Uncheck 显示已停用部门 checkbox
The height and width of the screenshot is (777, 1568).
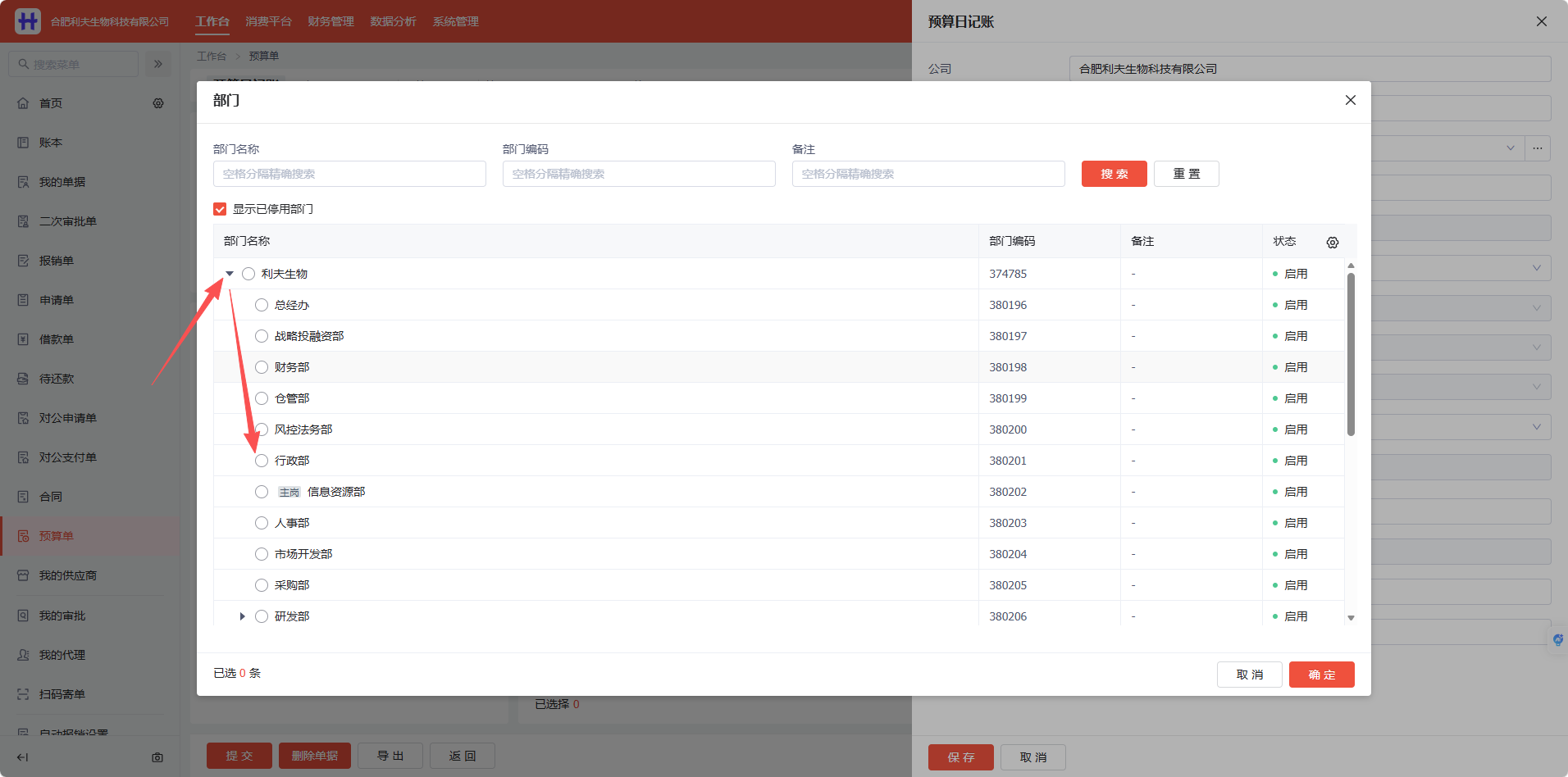tap(220, 209)
